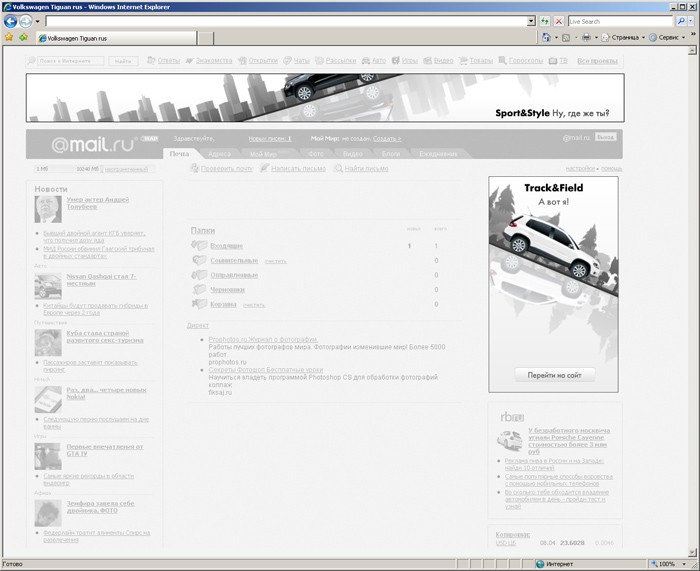
Task: Select the Volkswagen Tiguan rus tab
Action: [116, 38]
